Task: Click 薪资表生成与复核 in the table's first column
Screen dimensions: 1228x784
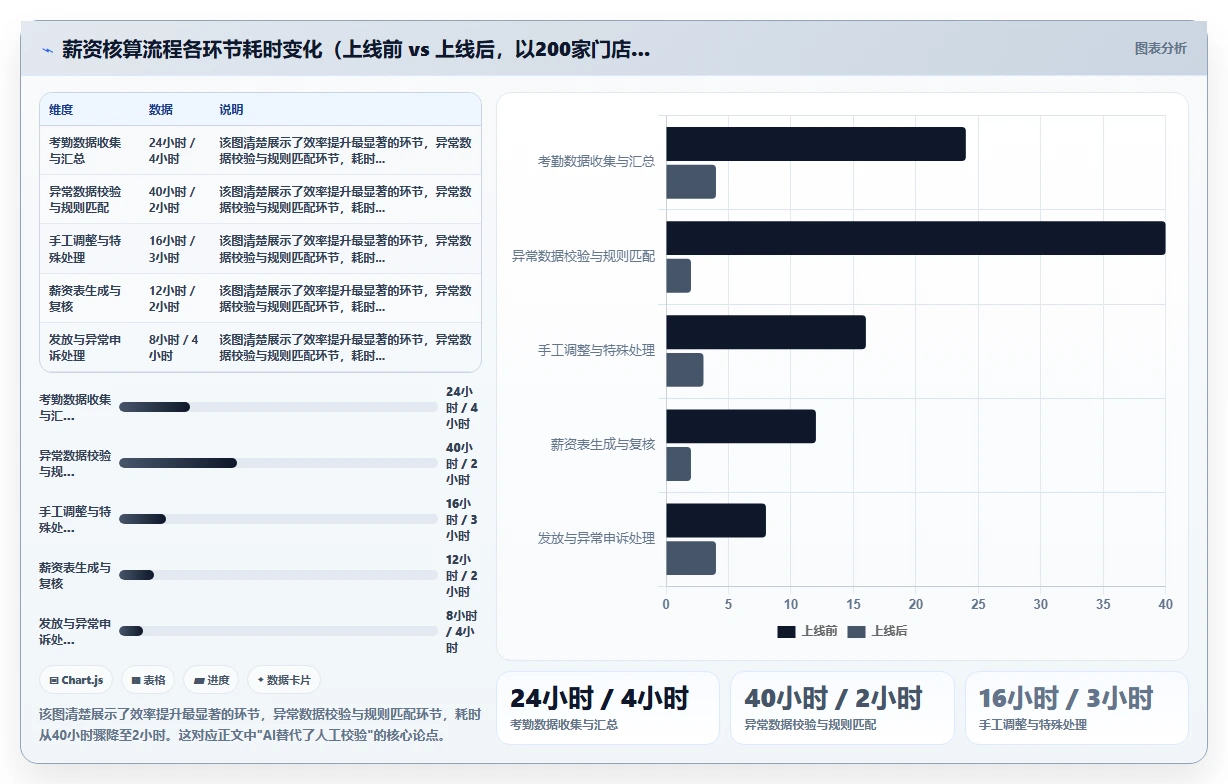Action: (x=85, y=298)
